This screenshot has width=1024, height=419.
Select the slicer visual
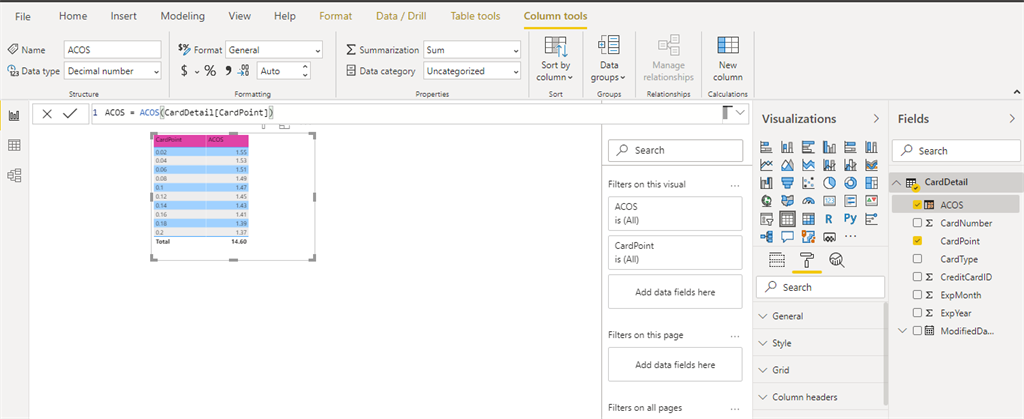pos(767,219)
